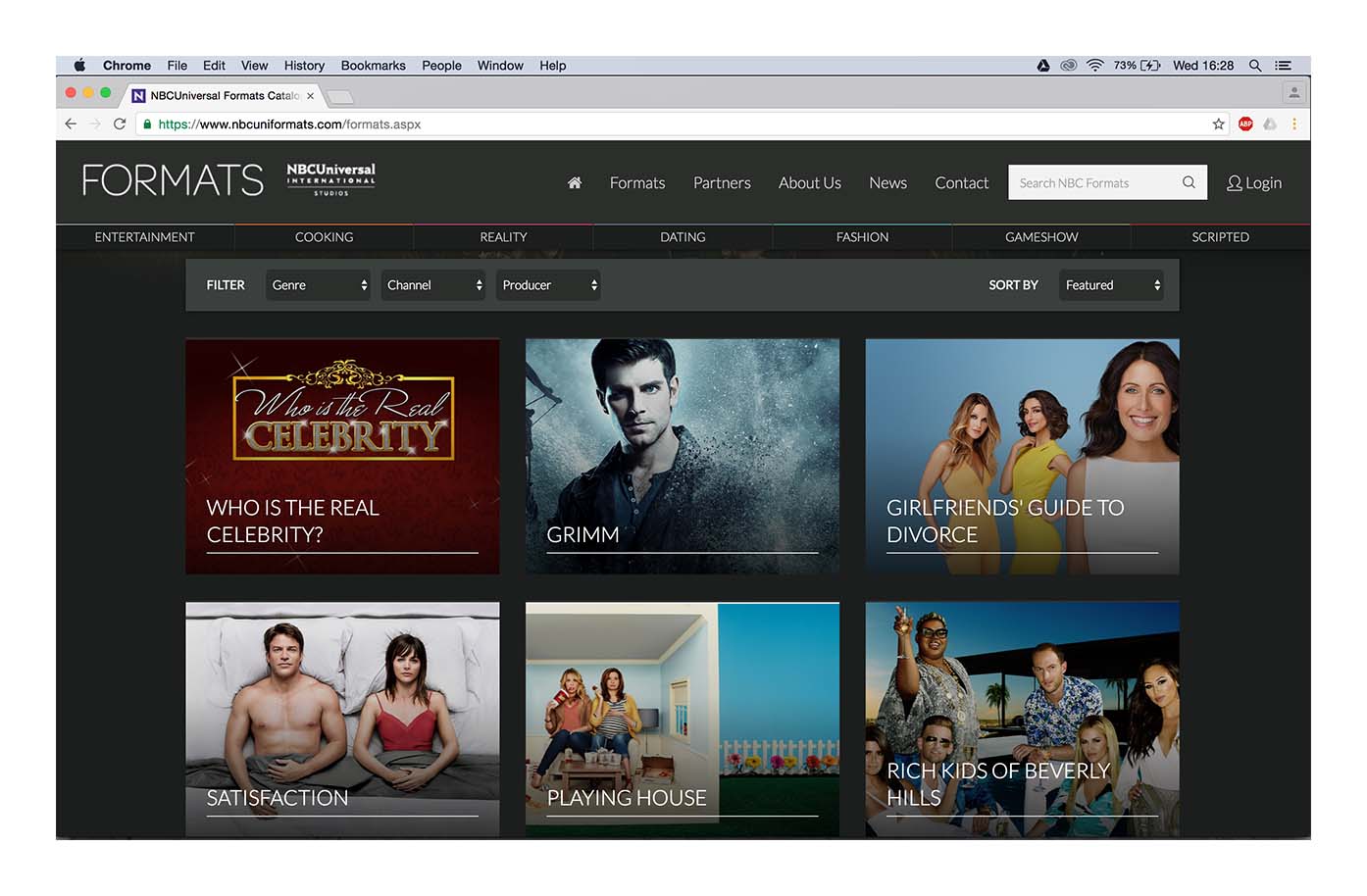The width and height of the screenshot is (1367, 896).
Task: Open the People menu
Action: (441, 66)
